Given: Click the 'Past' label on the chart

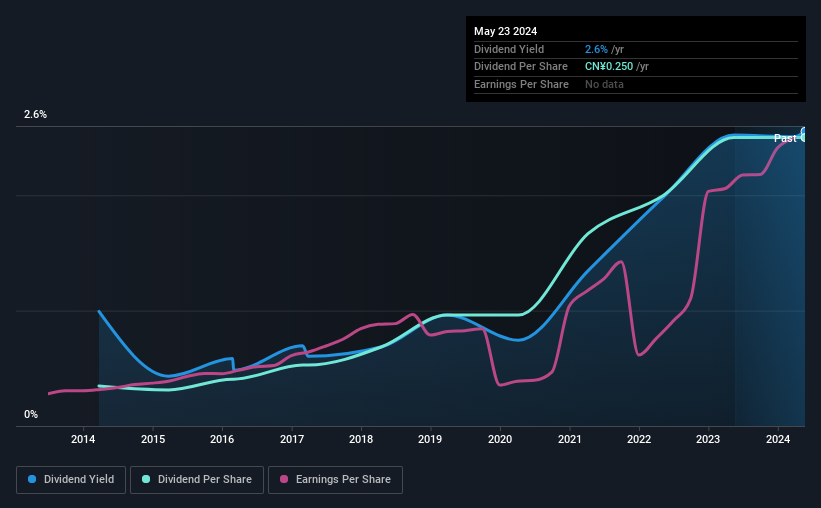Looking at the screenshot, I should click(x=785, y=138).
